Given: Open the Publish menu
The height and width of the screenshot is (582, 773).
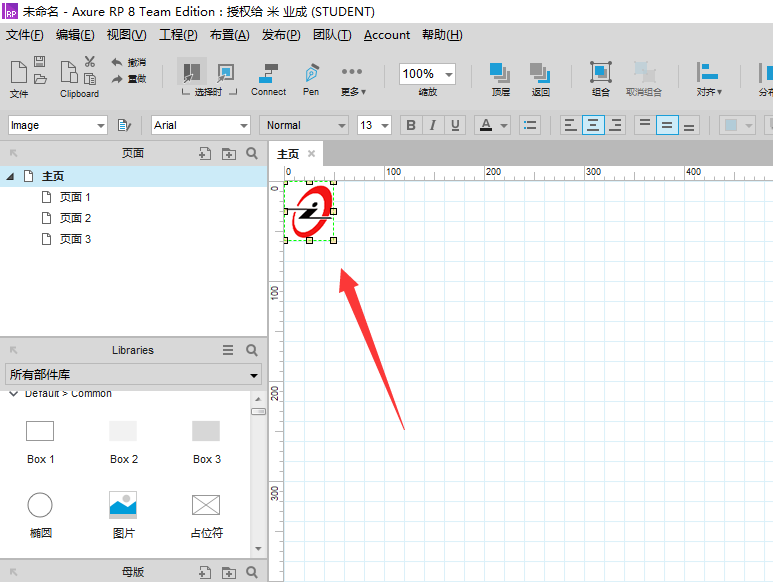Looking at the screenshot, I should tap(281, 35).
